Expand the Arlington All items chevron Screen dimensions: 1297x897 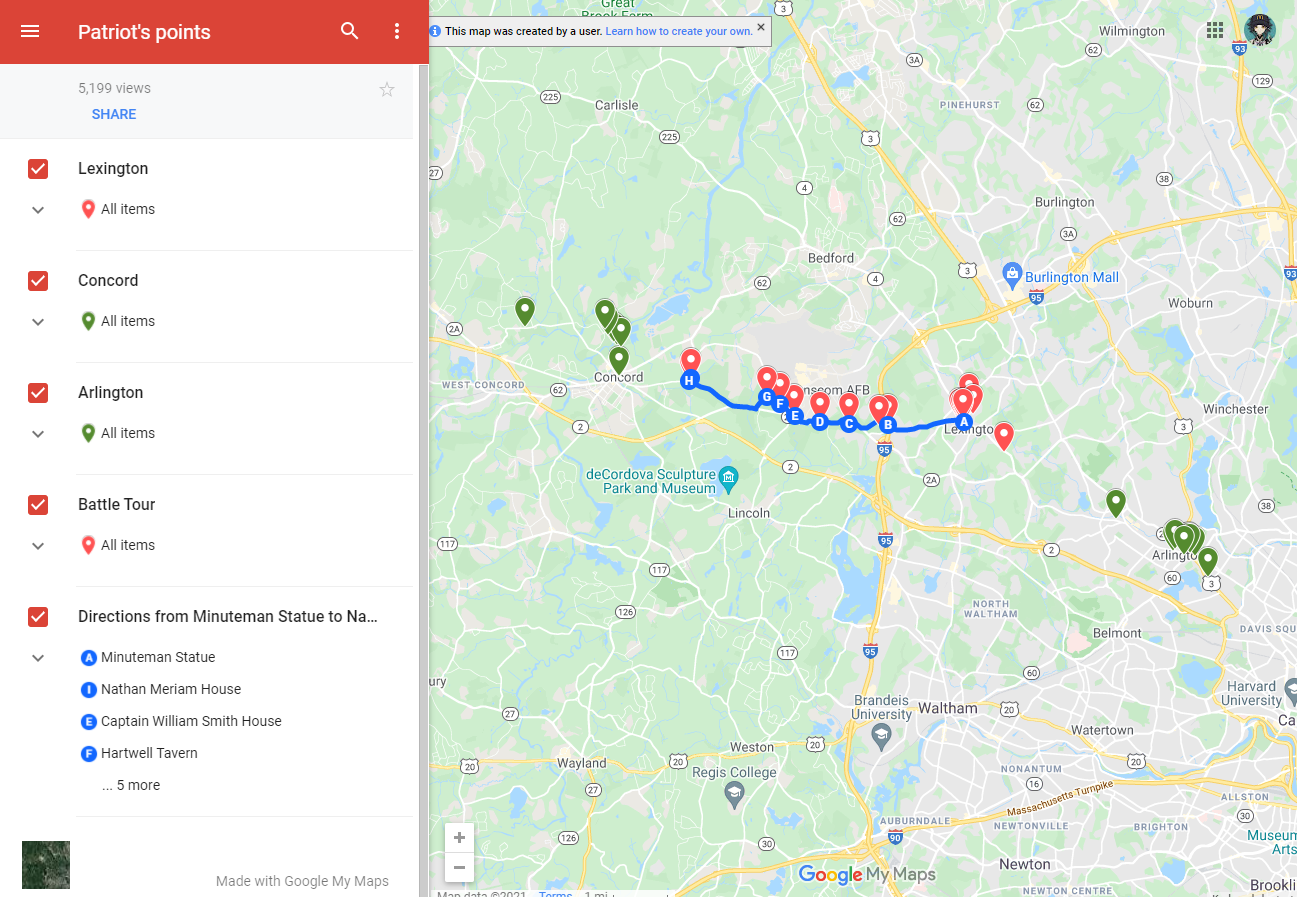pyautogui.click(x=38, y=434)
